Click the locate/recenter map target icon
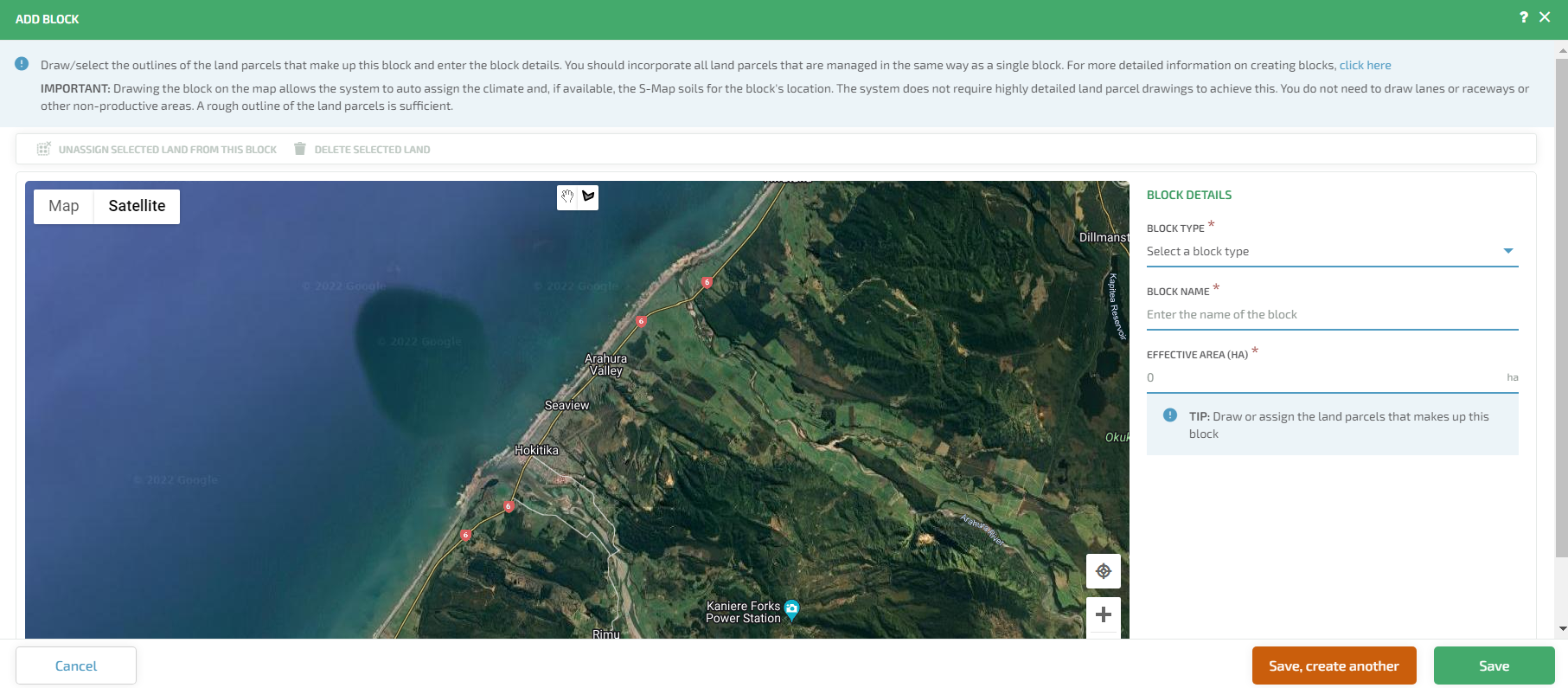 (1103, 571)
